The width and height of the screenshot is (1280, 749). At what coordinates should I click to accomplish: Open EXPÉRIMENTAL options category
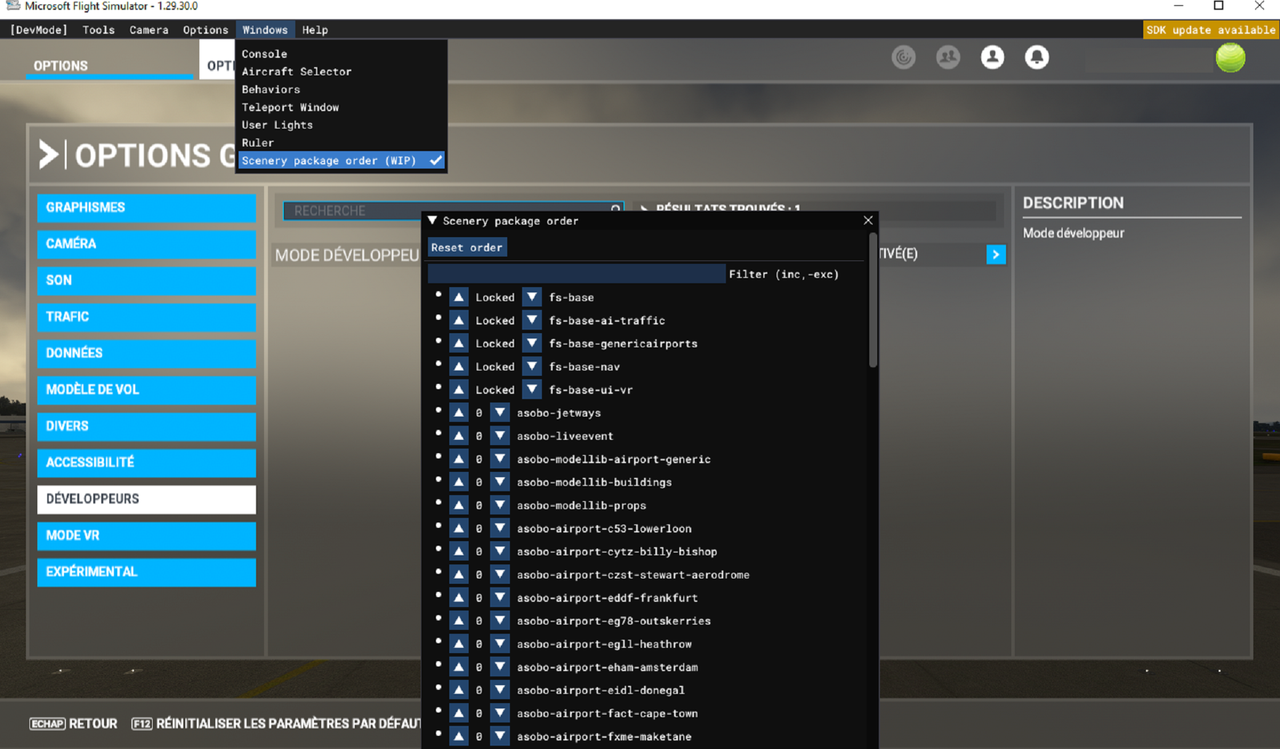(147, 572)
